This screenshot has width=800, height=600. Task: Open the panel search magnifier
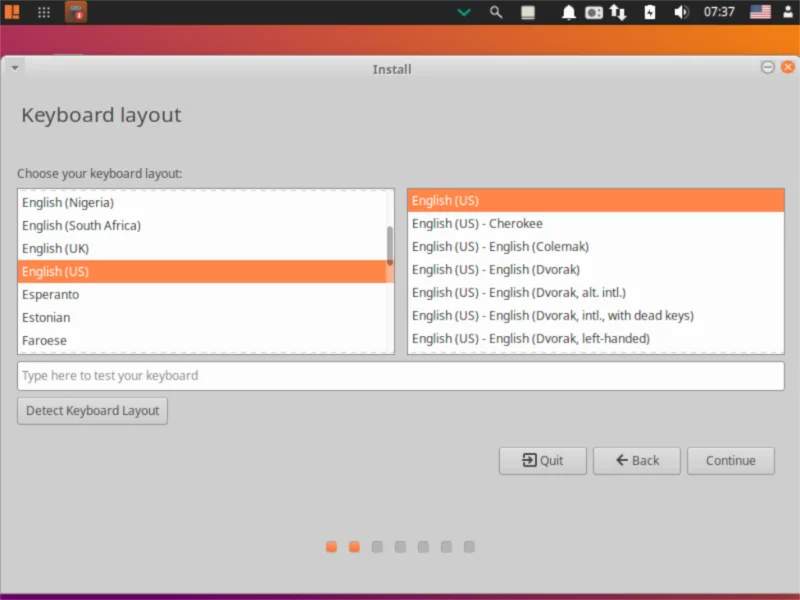tap(495, 12)
